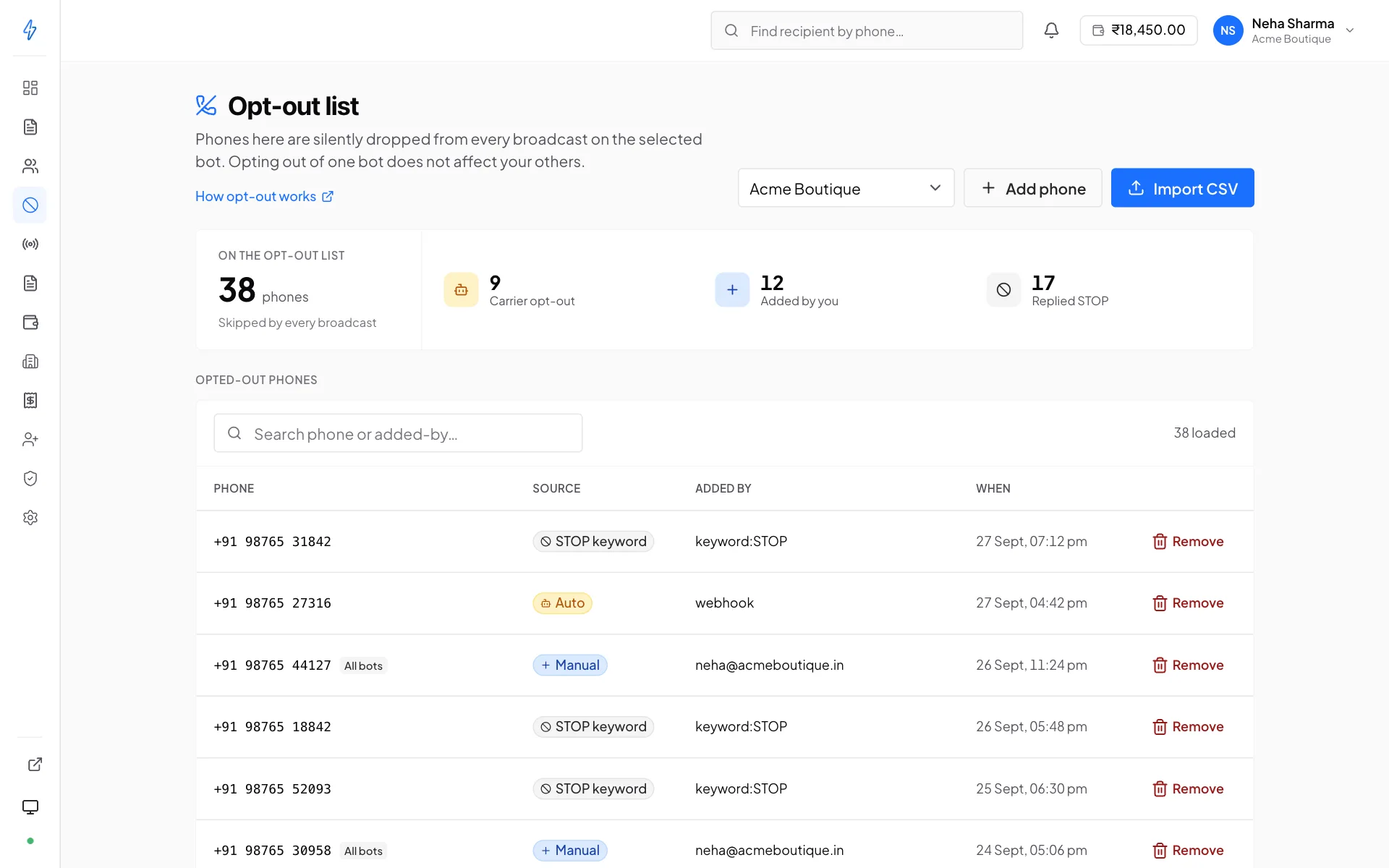
Task: Focus the Find recipient by phone field
Action: click(866, 30)
